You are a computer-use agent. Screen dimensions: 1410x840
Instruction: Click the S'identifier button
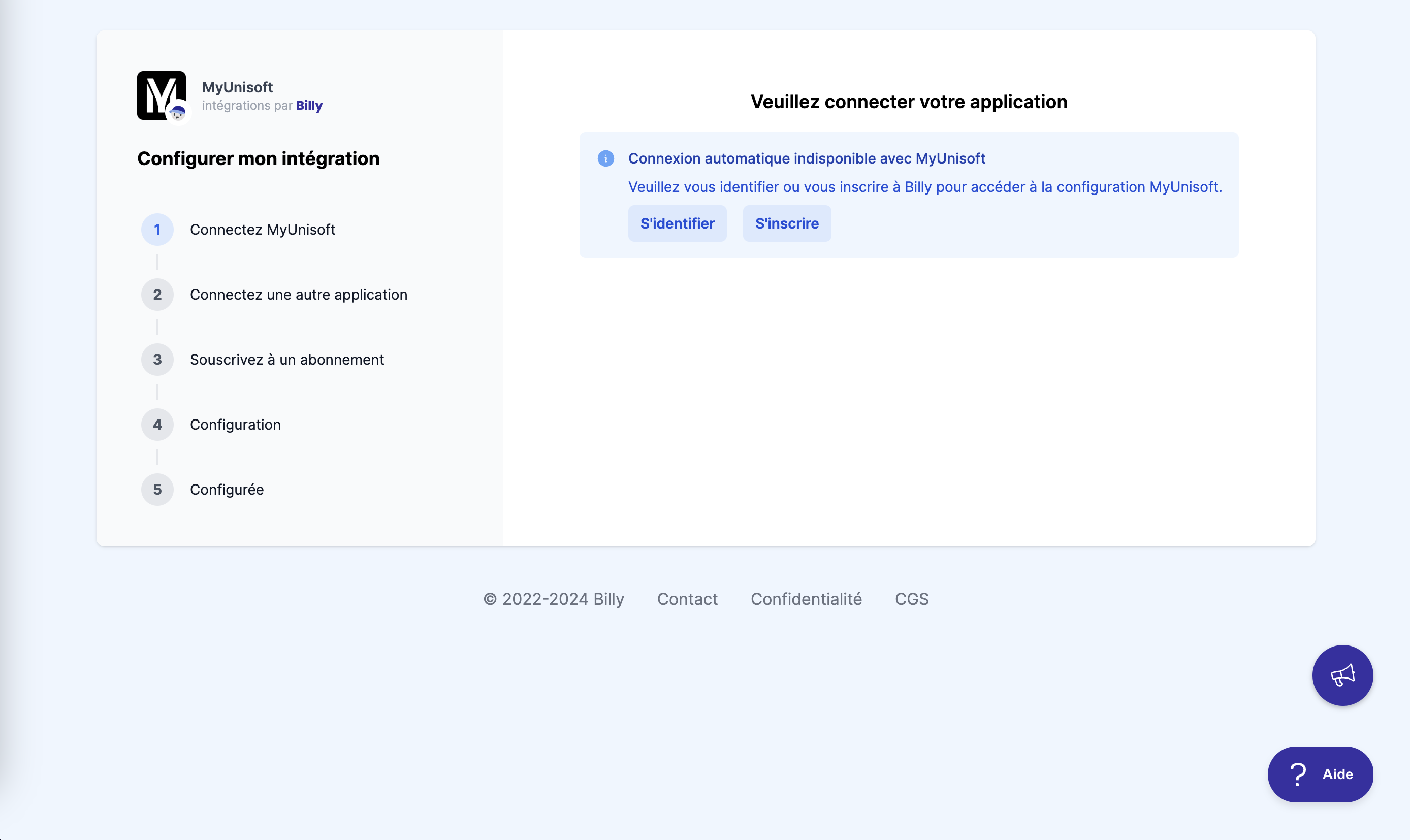coord(677,223)
